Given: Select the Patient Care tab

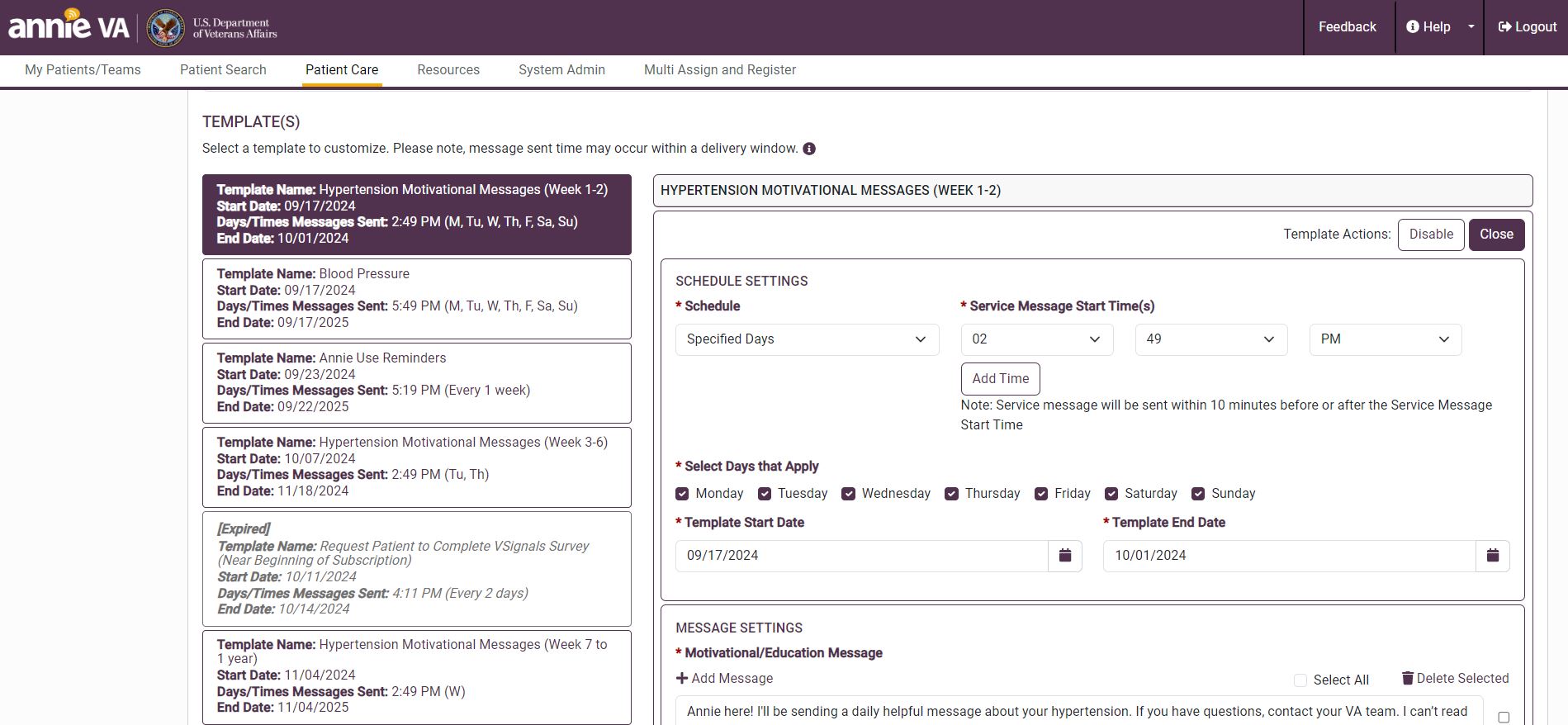Looking at the screenshot, I should click(x=342, y=70).
